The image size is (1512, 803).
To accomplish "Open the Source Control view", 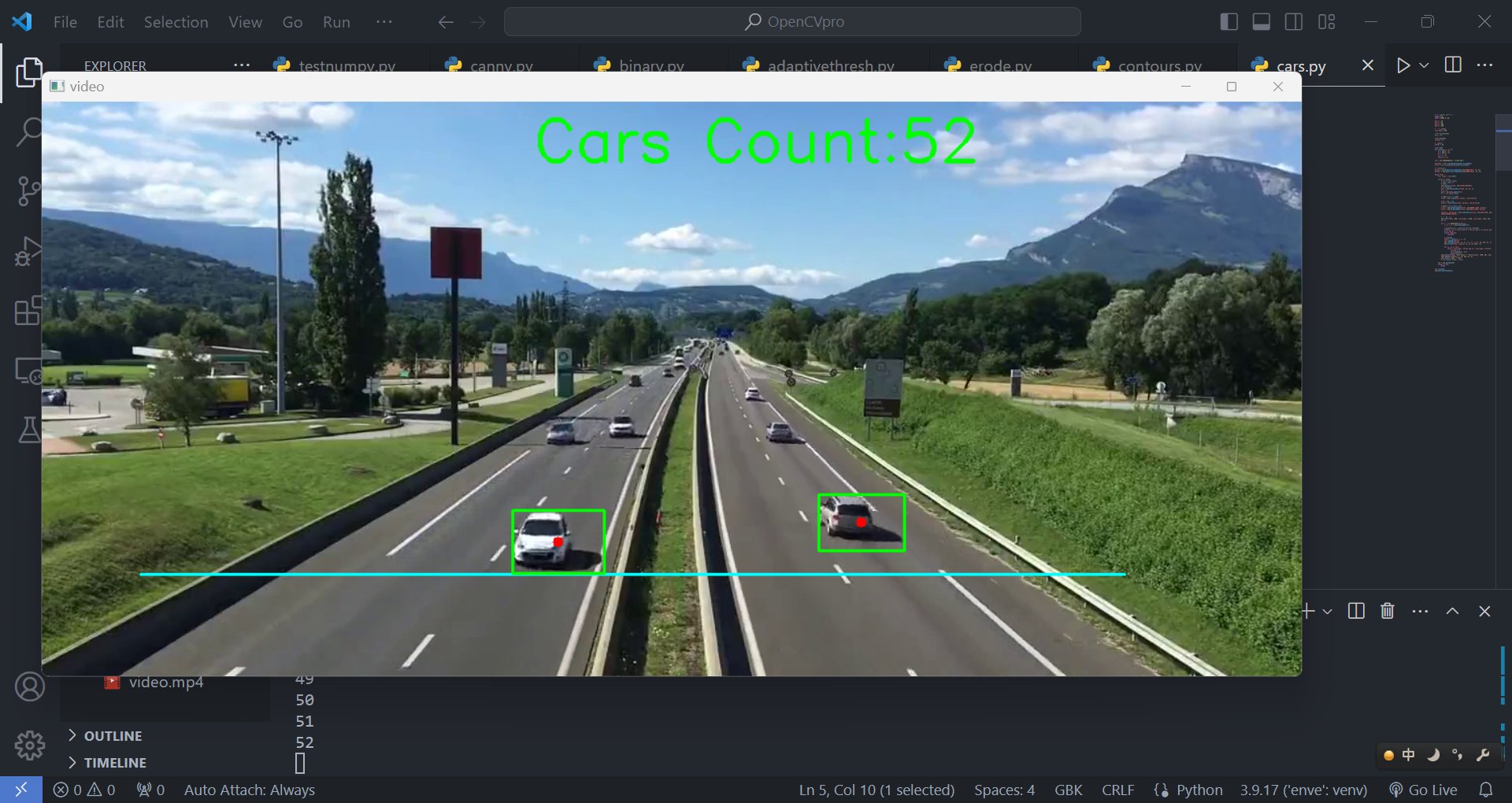I will [x=29, y=191].
